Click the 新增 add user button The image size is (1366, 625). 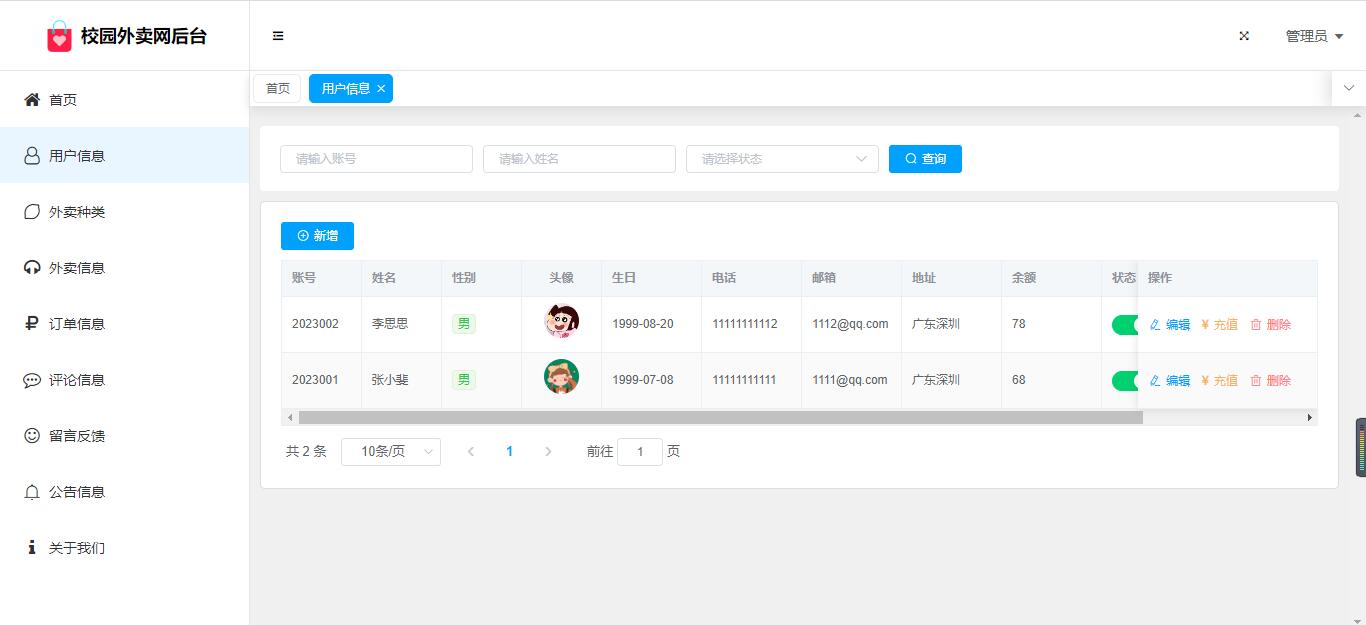point(317,236)
